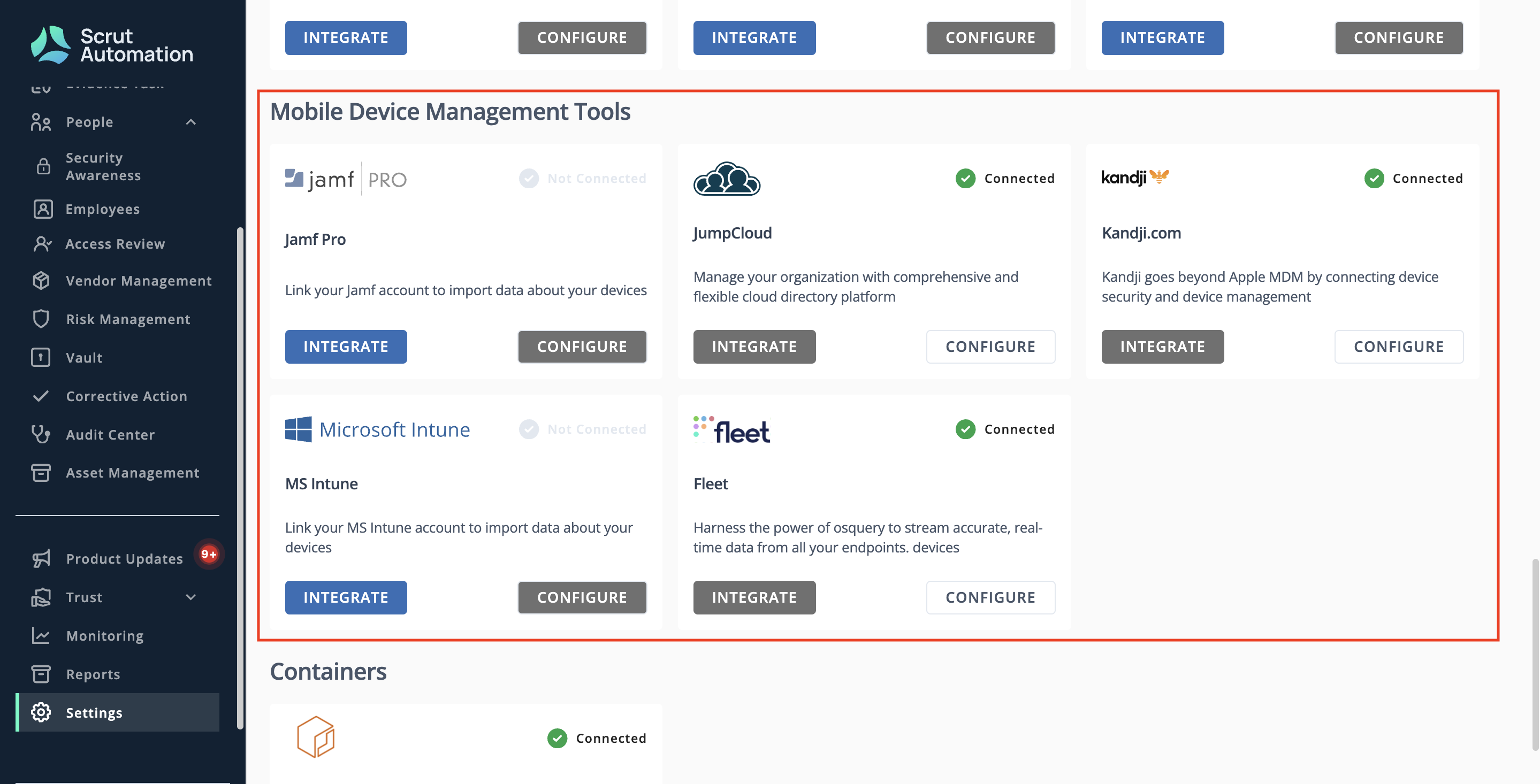Click the orange container cube logo
Viewport: 1540px width, 784px height.
316,737
